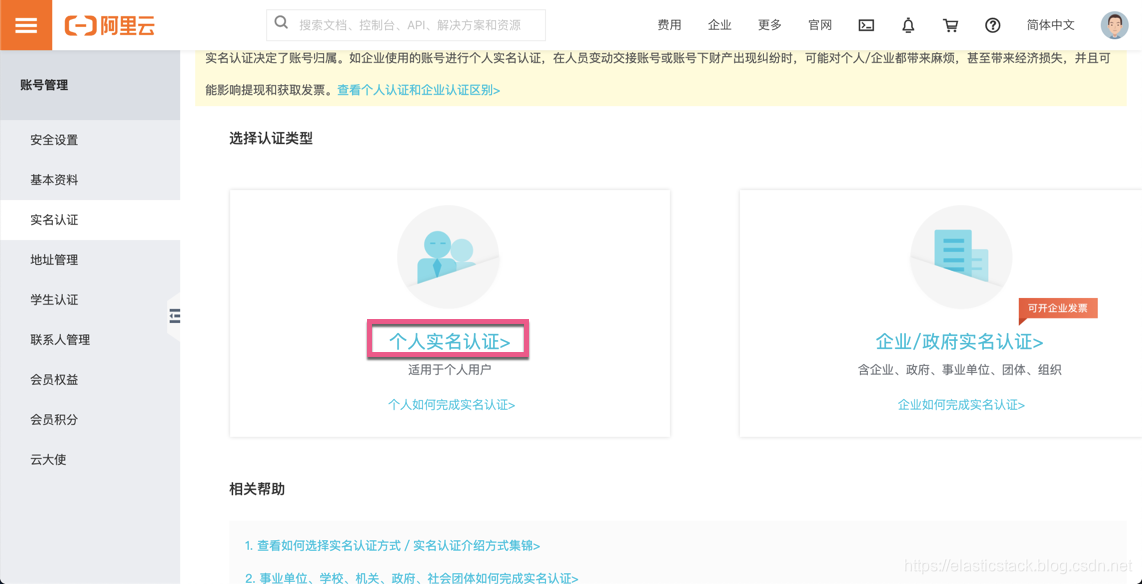1142x584 pixels.
Task: Open the Cloud Shell terminal icon
Action: point(866,25)
